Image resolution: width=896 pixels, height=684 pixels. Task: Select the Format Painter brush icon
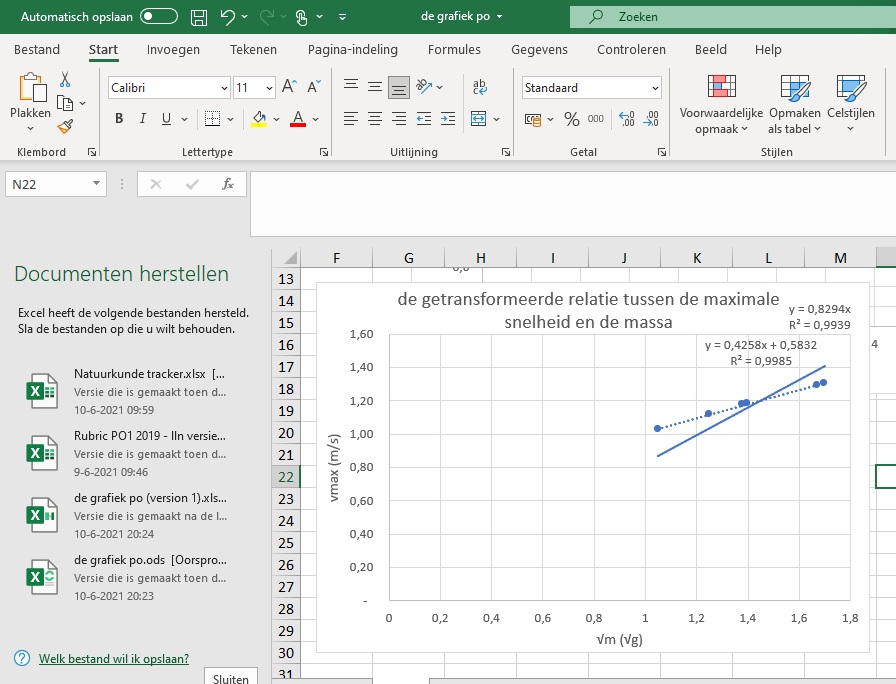(65, 127)
